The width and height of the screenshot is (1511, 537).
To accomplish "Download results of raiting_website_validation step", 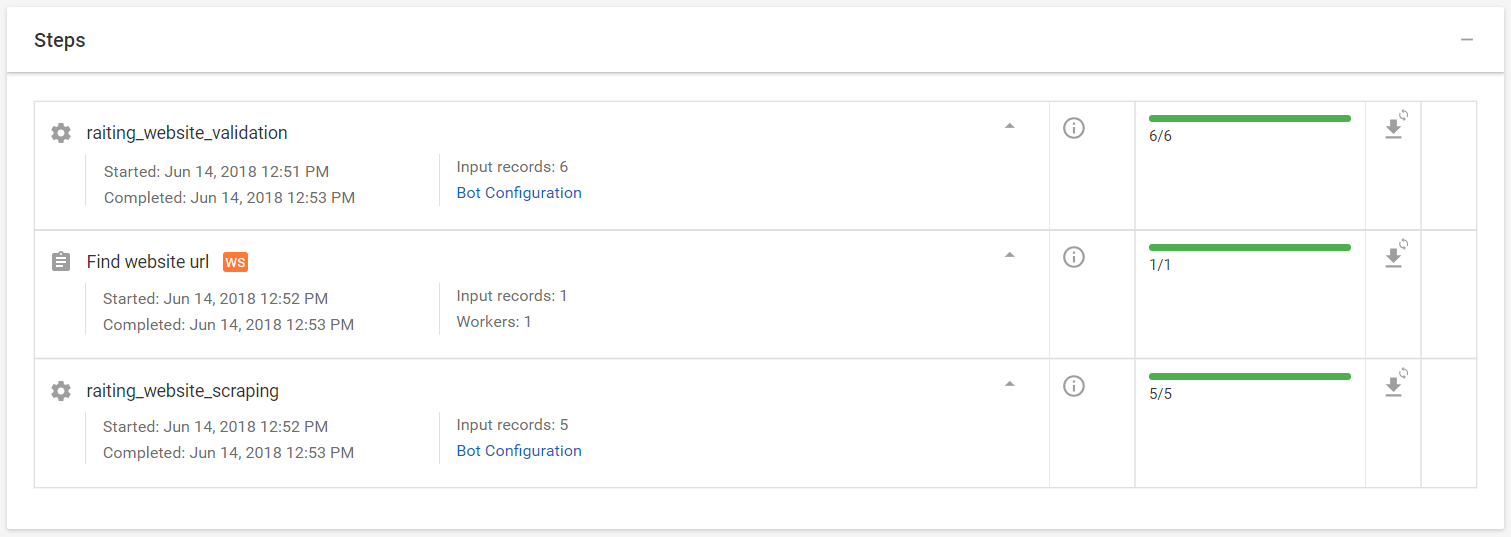I will [x=1394, y=128].
